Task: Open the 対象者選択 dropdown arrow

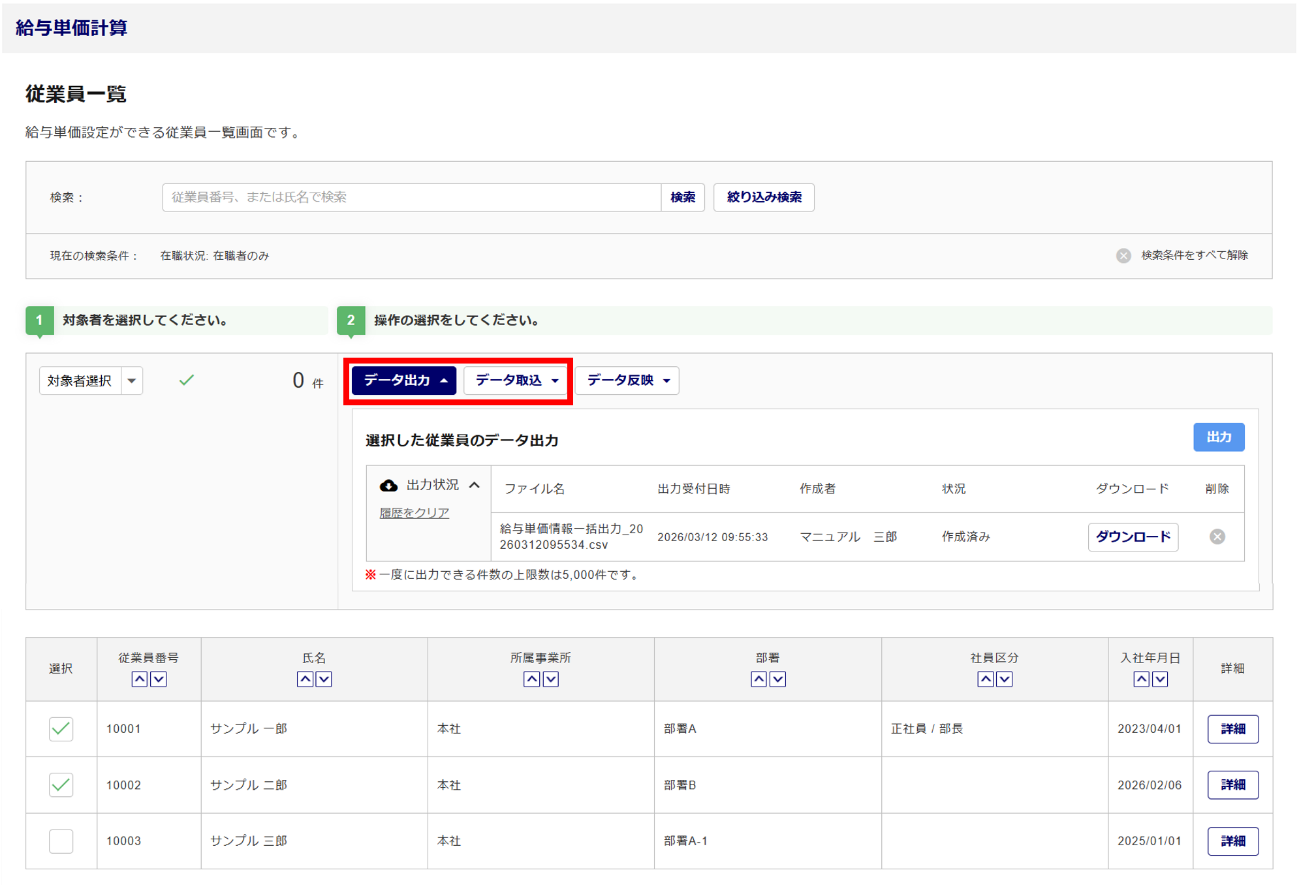Action: point(132,381)
